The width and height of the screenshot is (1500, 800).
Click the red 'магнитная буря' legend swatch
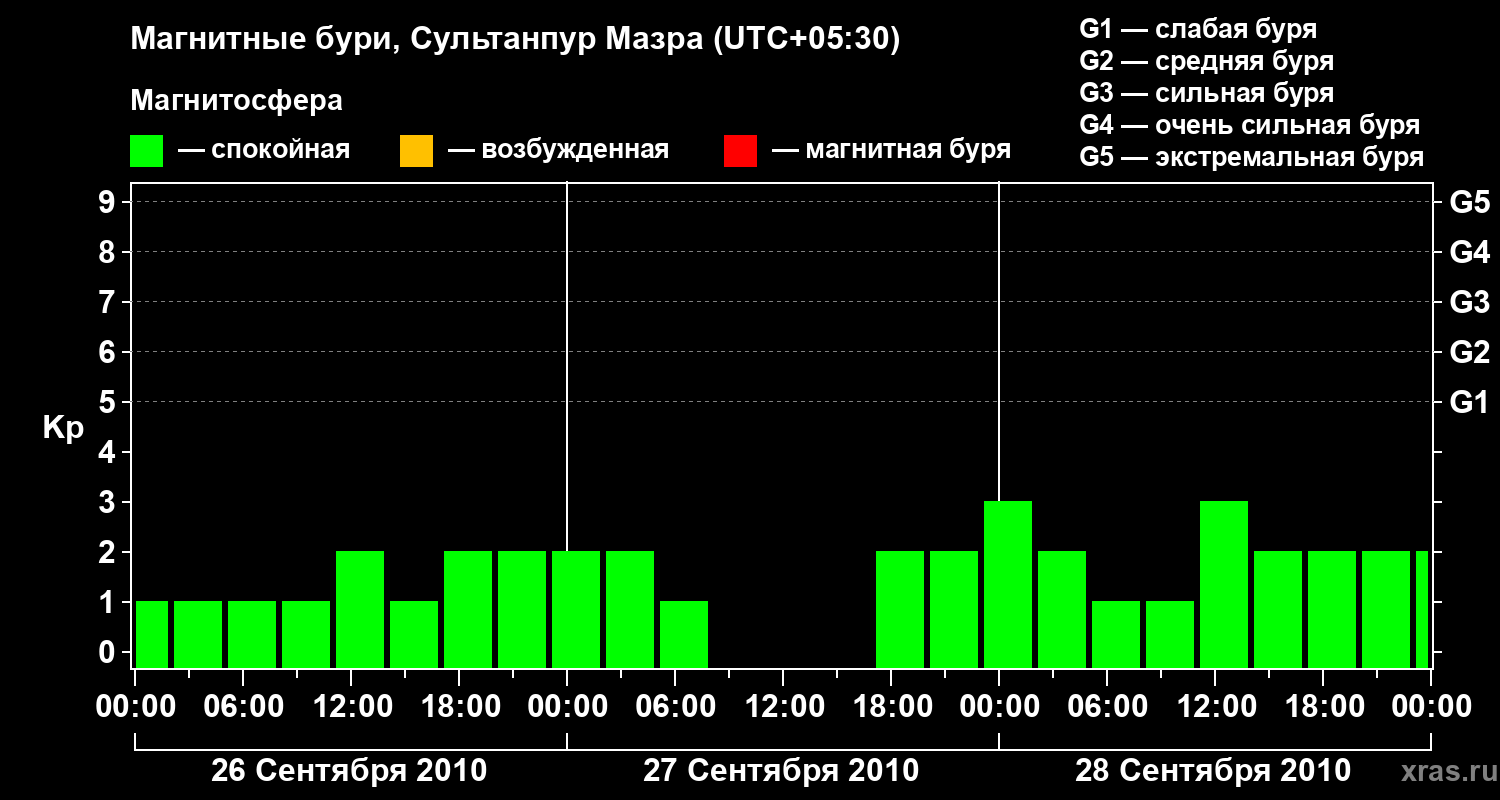(x=740, y=151)
